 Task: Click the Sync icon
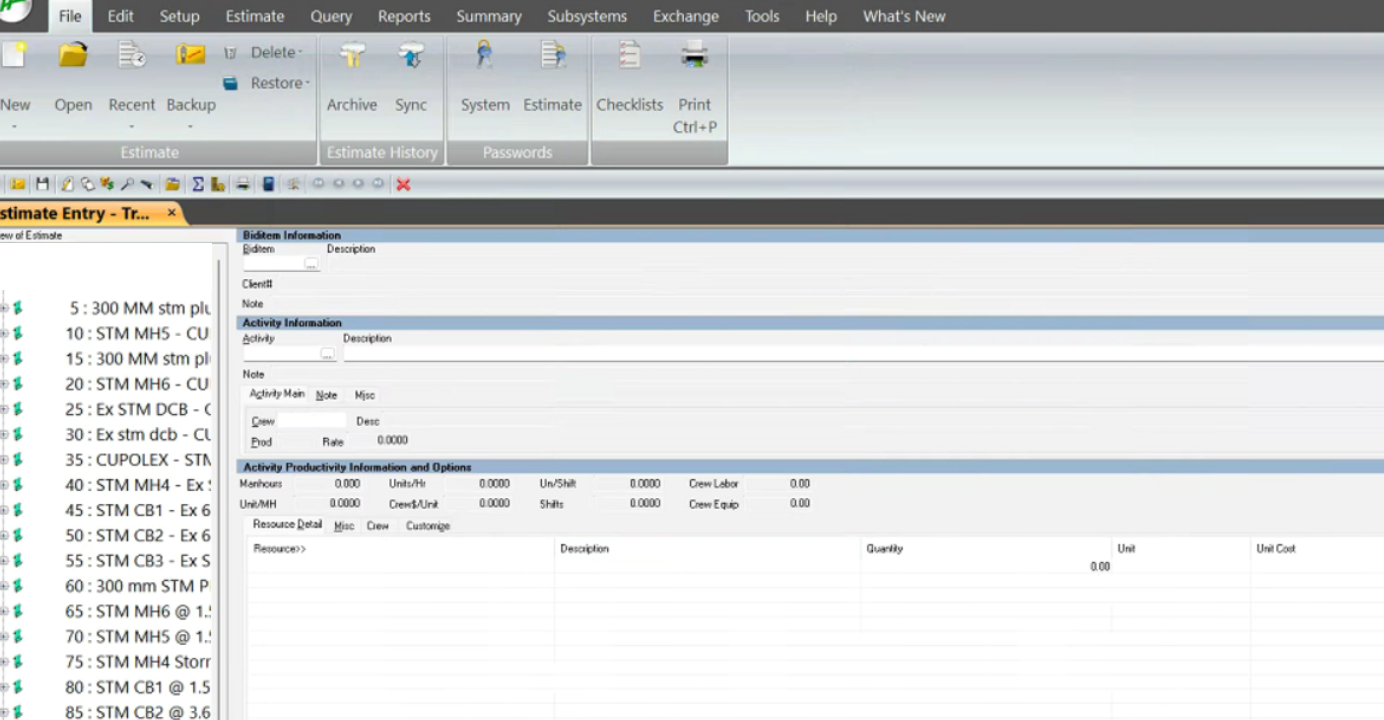[410, 55]
